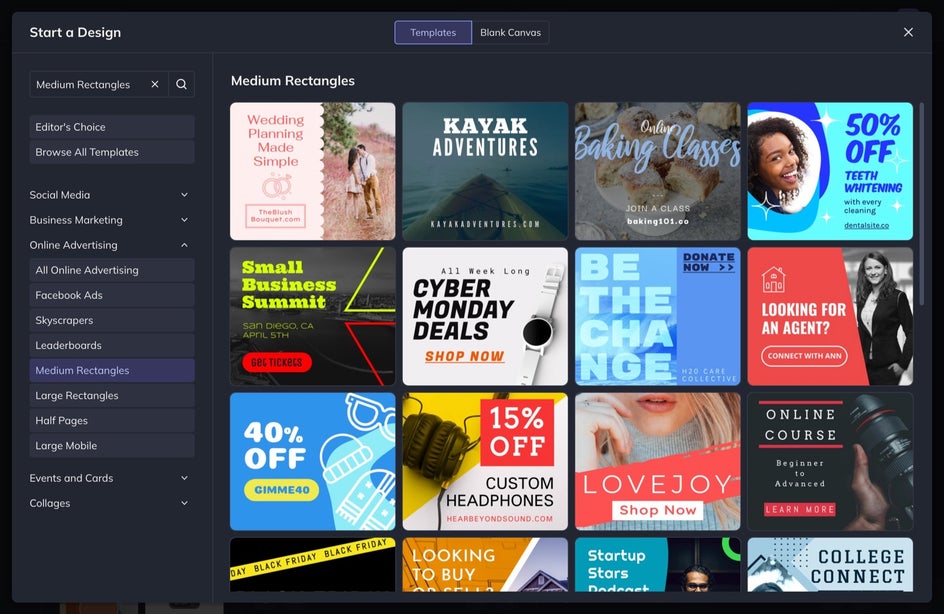
Task: Choose the Cyber Monday Deals template
Action: [485, 317]
